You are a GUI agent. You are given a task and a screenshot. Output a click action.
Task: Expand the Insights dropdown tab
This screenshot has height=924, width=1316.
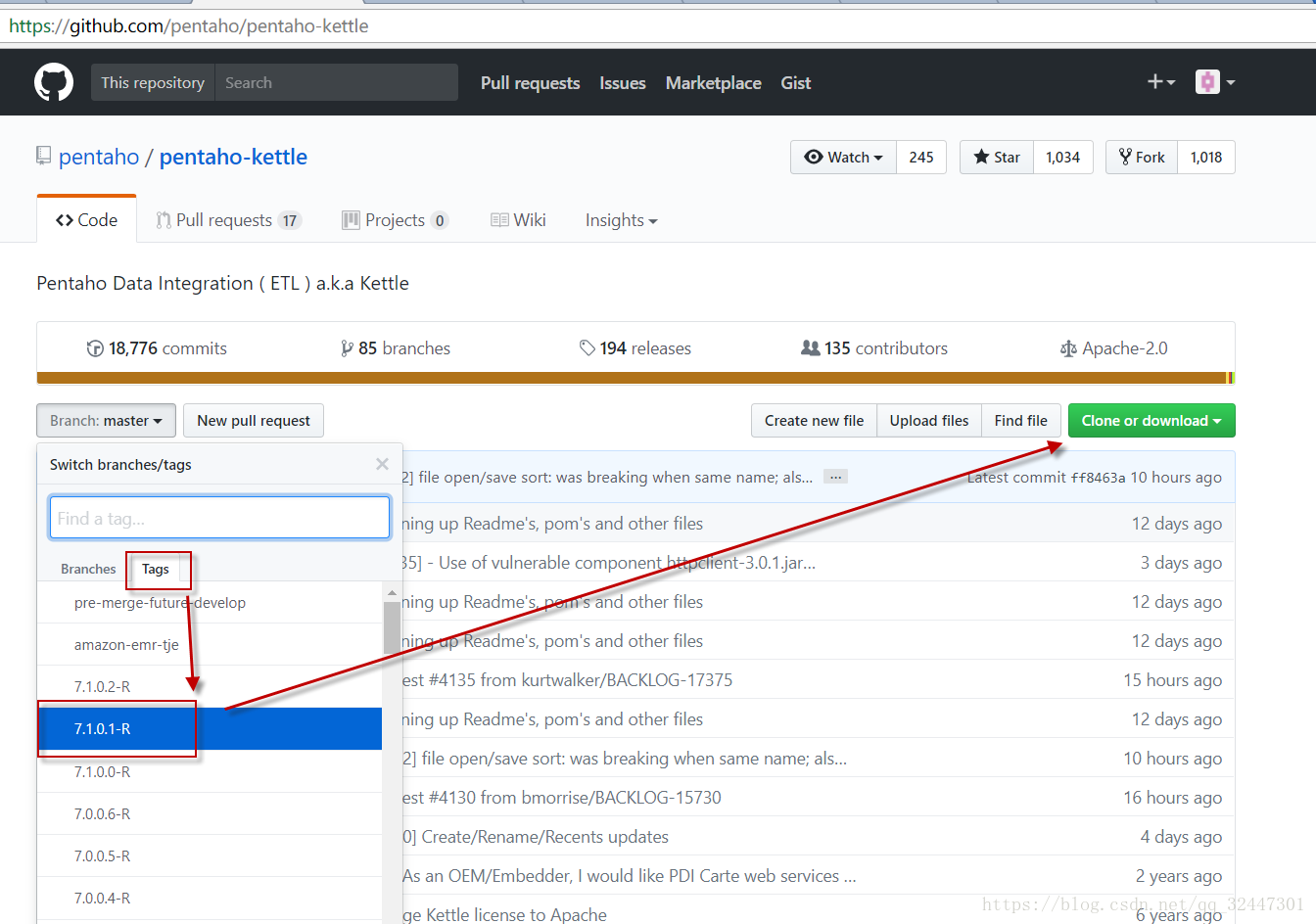tap(621, 220)
